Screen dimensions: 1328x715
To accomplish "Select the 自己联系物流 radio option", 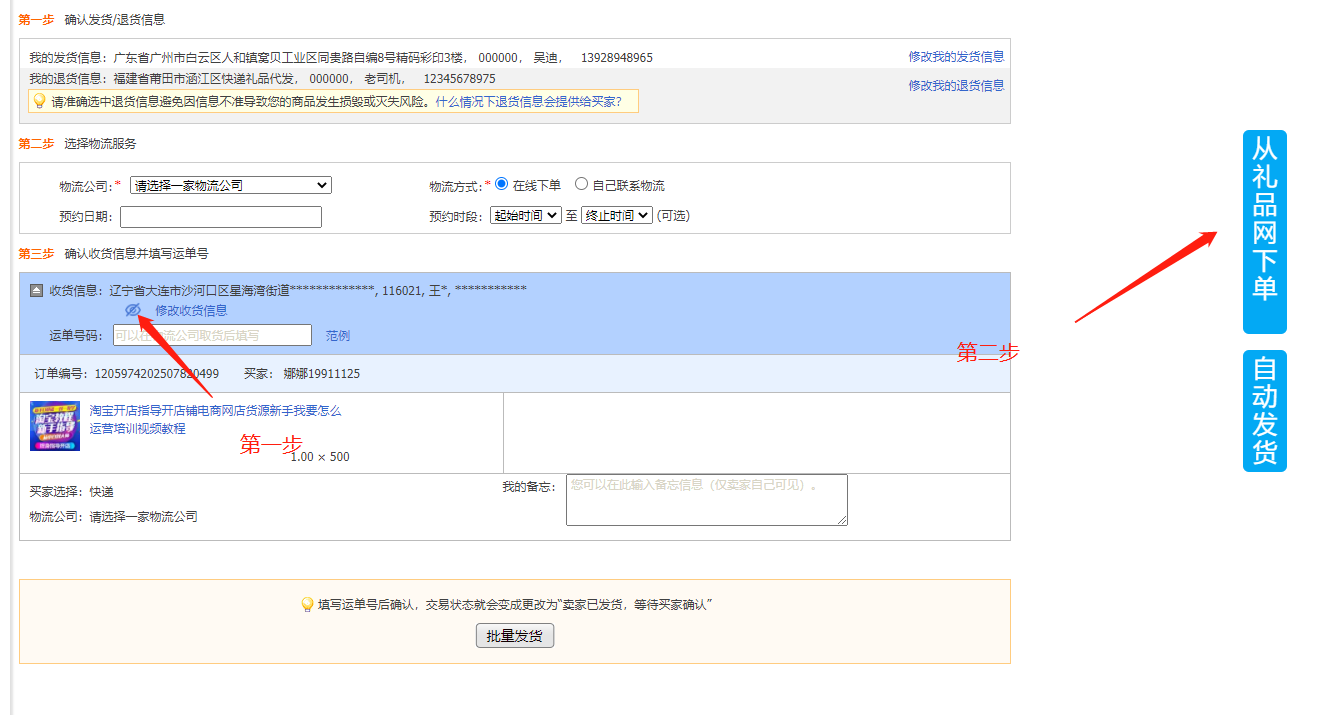I will point(581,184).
